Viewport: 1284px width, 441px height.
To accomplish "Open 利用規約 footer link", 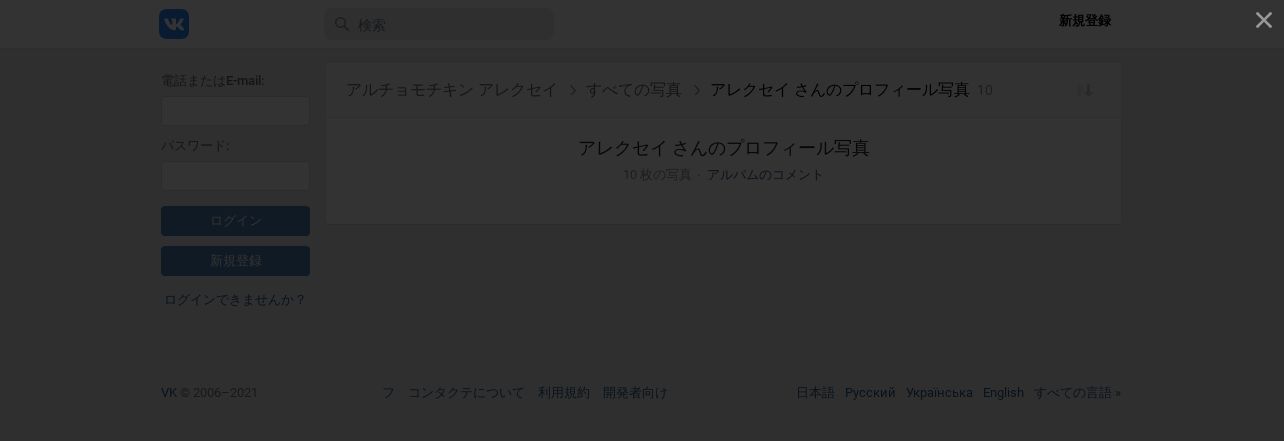I will [564, 393].
